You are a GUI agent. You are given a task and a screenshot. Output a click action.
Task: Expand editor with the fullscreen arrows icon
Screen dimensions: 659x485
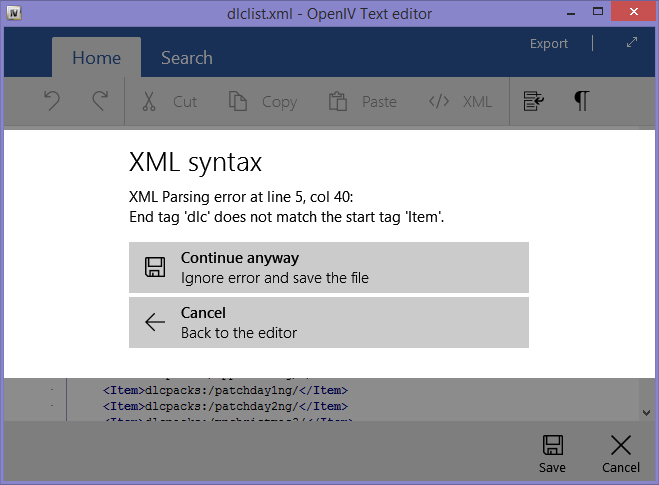coord(631,43)
